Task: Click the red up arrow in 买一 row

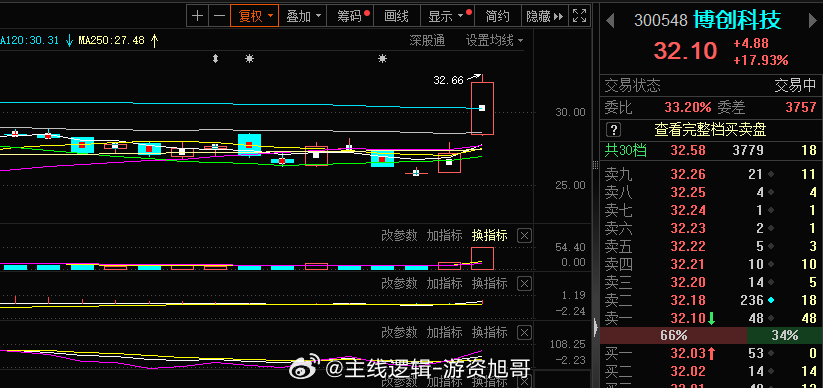Action: pyautogui.click(x=712, y=353)
